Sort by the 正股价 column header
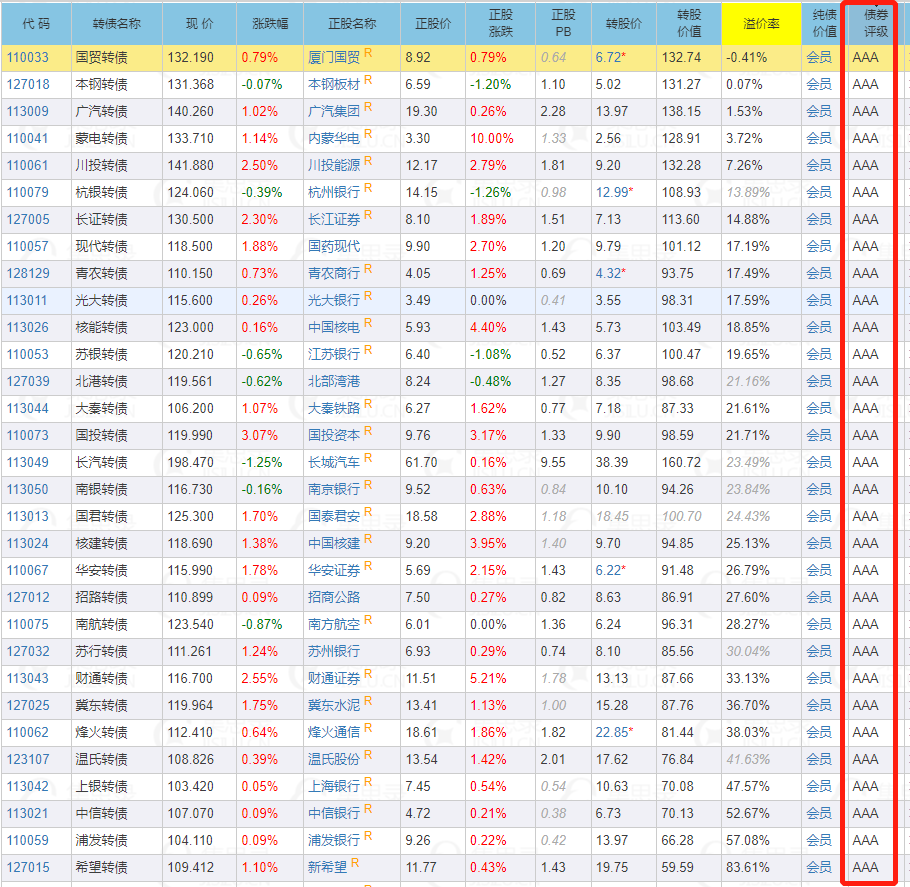This screenshot has height=887, width=910. 433,24
